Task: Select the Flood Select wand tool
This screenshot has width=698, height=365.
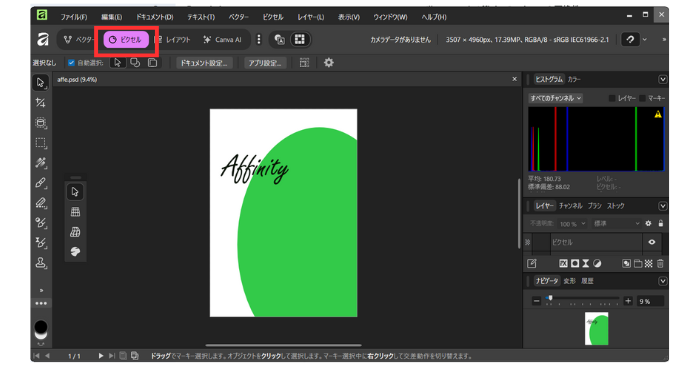Action: pyautogui.click(x=41, y=163)
